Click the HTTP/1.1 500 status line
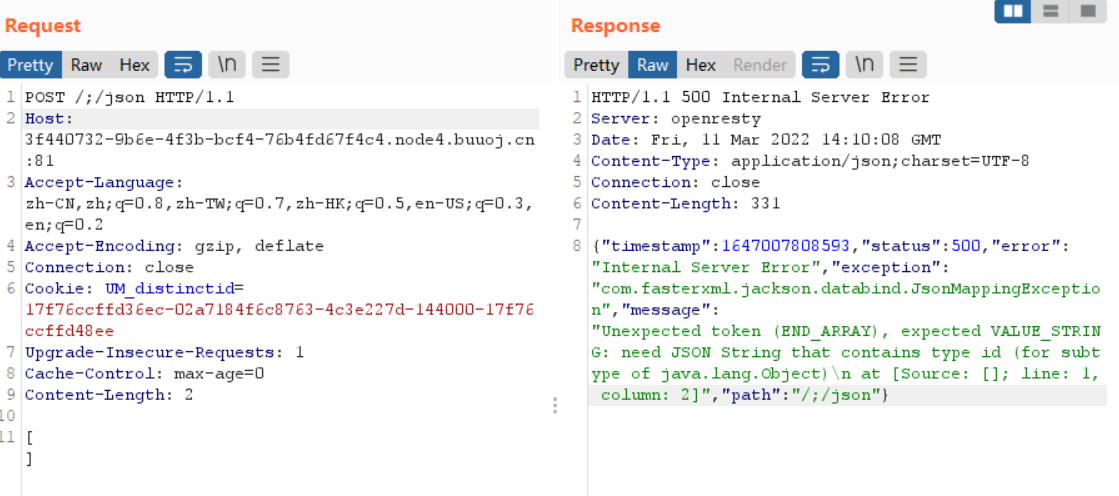This screenshot has height=496, width=1119. click(760, 97)
